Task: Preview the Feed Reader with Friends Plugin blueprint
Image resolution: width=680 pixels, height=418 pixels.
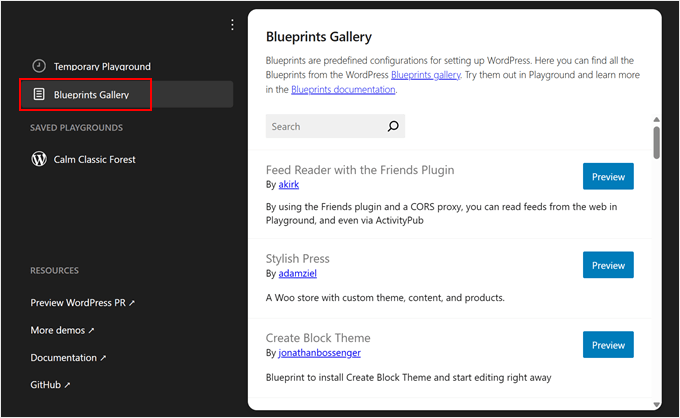Action: point(608,176)
